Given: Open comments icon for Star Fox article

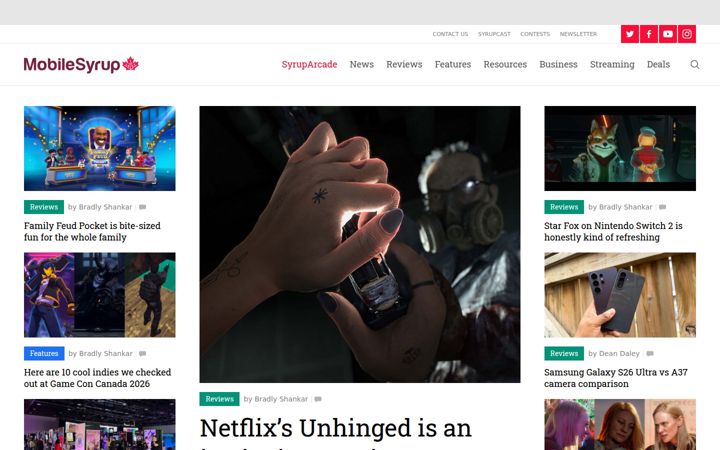Looking at the screenshot, I should (x=663, y=207).
